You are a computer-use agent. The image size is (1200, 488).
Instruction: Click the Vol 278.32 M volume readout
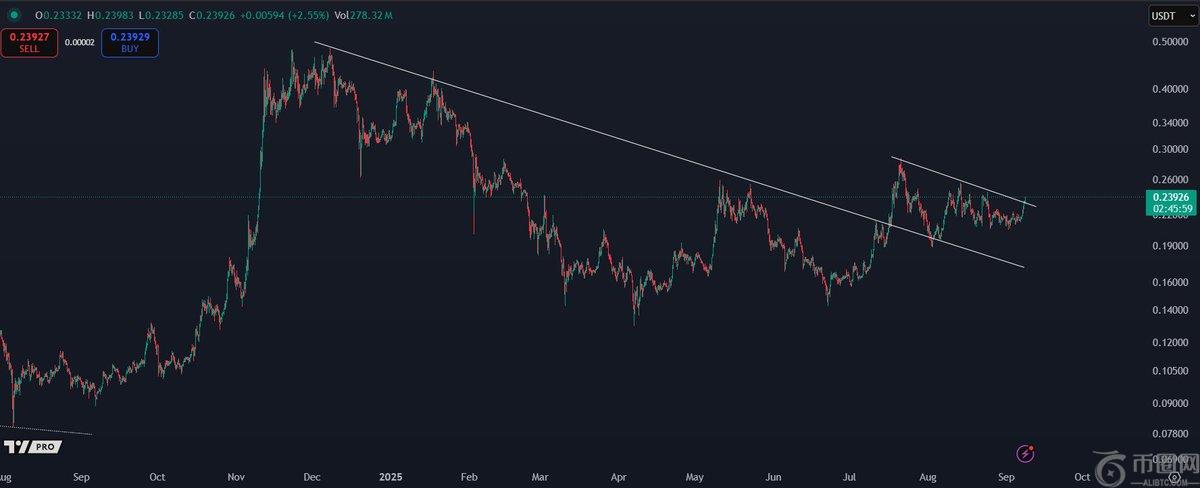coord(364,16)
